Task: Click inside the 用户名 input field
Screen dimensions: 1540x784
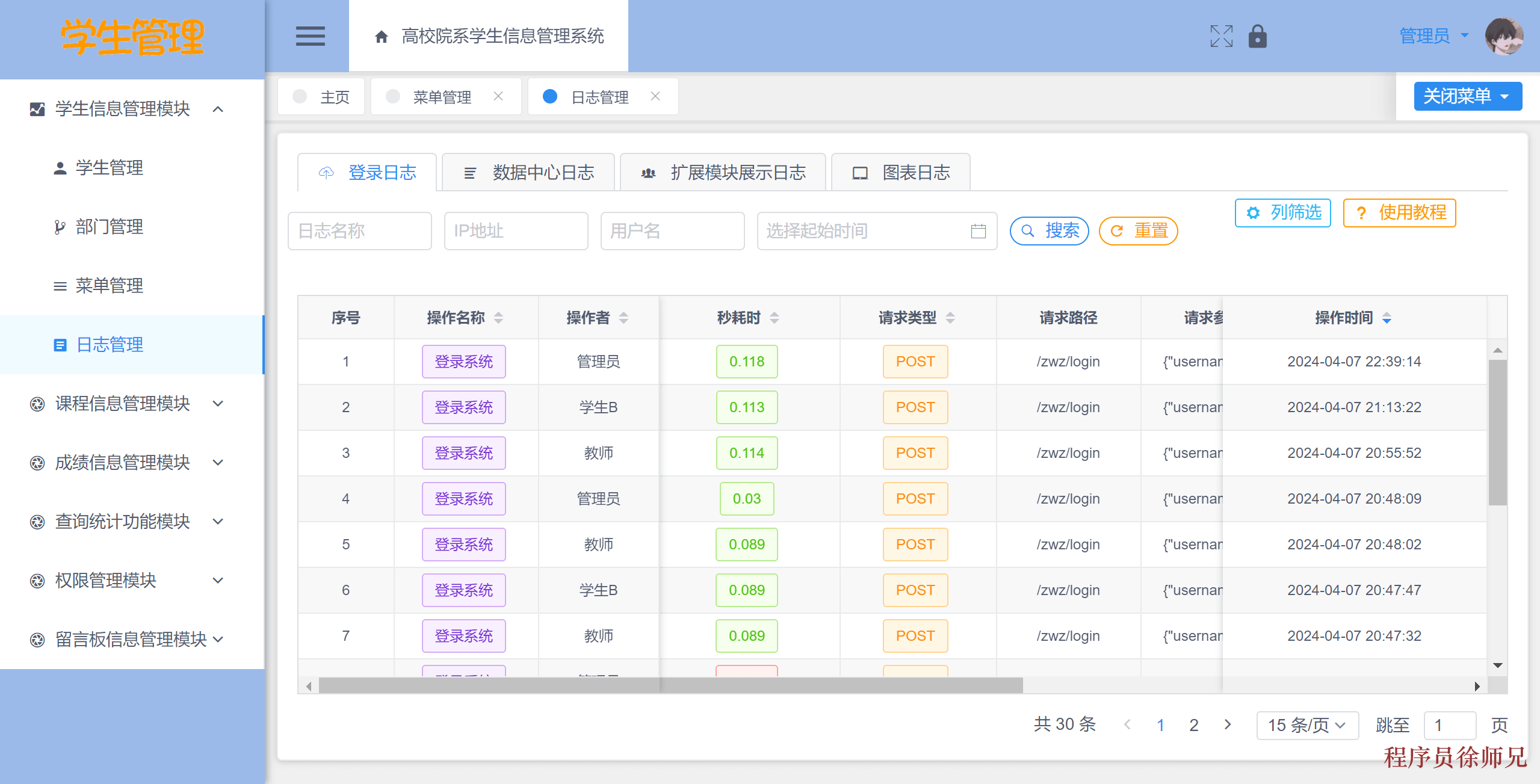Action: coord(672,231)
